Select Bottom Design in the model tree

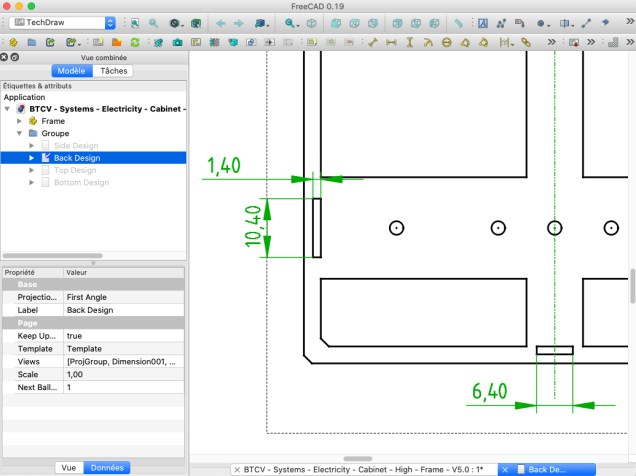pyautogui.click(x=81, y=182)
